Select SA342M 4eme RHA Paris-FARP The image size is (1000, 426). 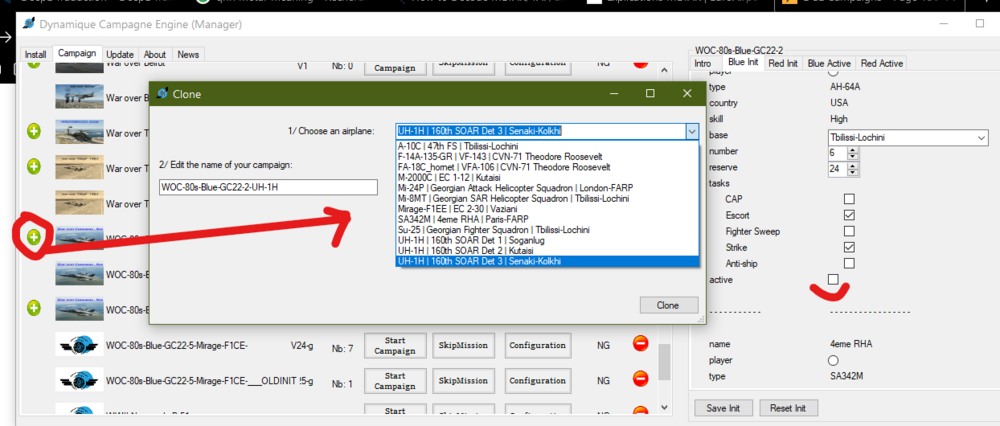click(548, 219)
